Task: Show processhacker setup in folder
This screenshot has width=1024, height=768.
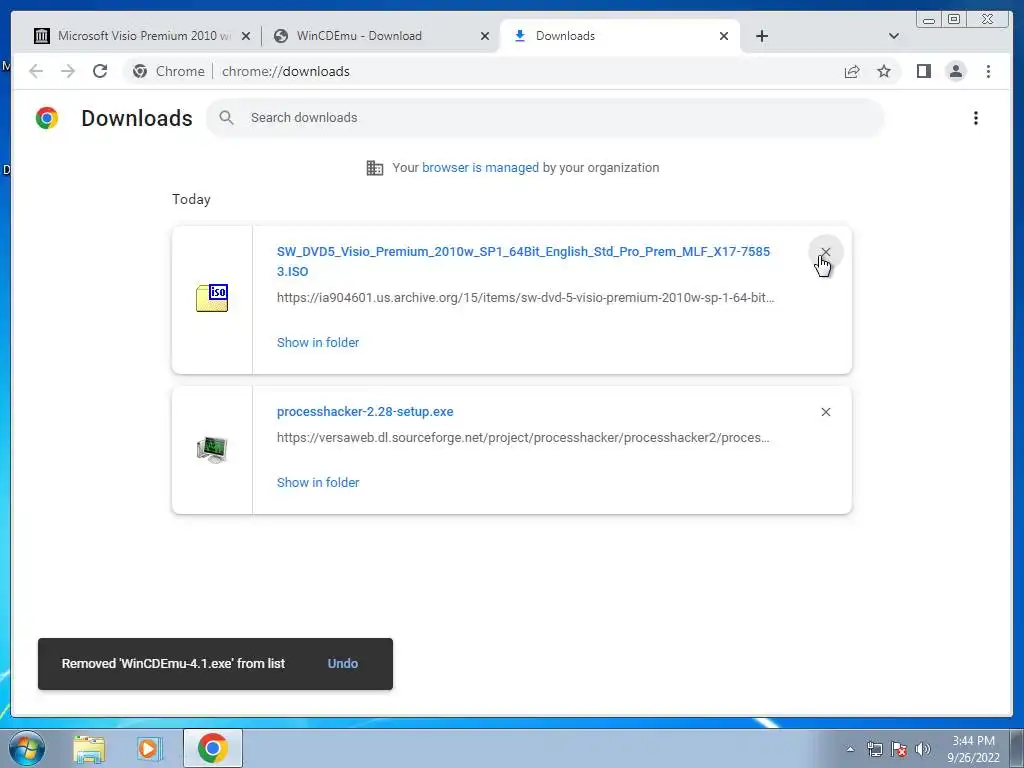Action: (x=318, y=483)
